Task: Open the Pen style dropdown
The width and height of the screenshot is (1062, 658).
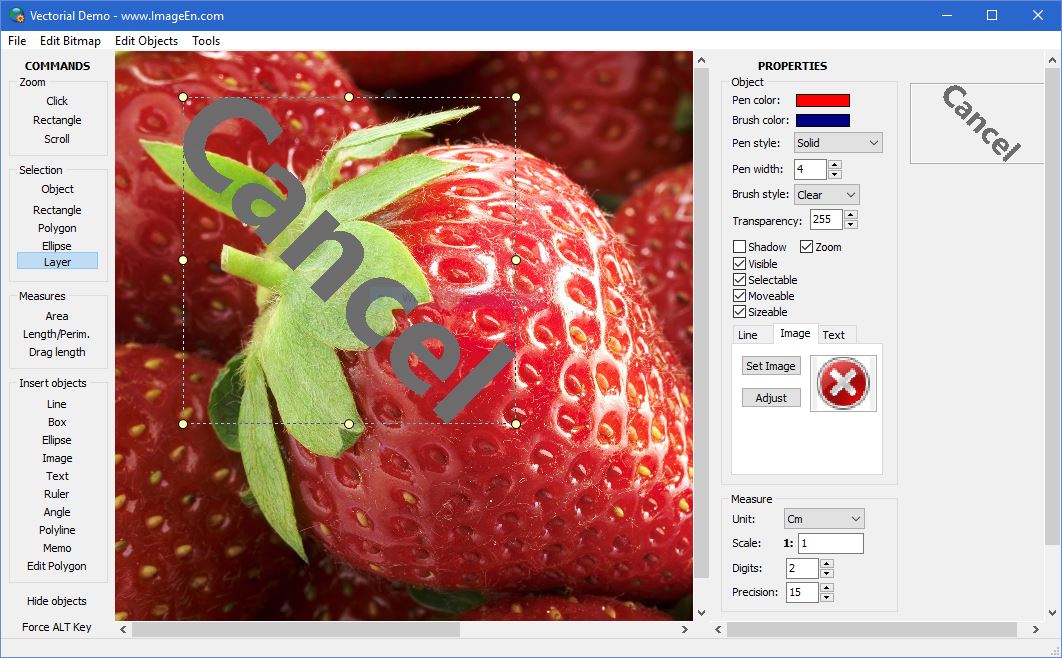Action: point(838,143)
